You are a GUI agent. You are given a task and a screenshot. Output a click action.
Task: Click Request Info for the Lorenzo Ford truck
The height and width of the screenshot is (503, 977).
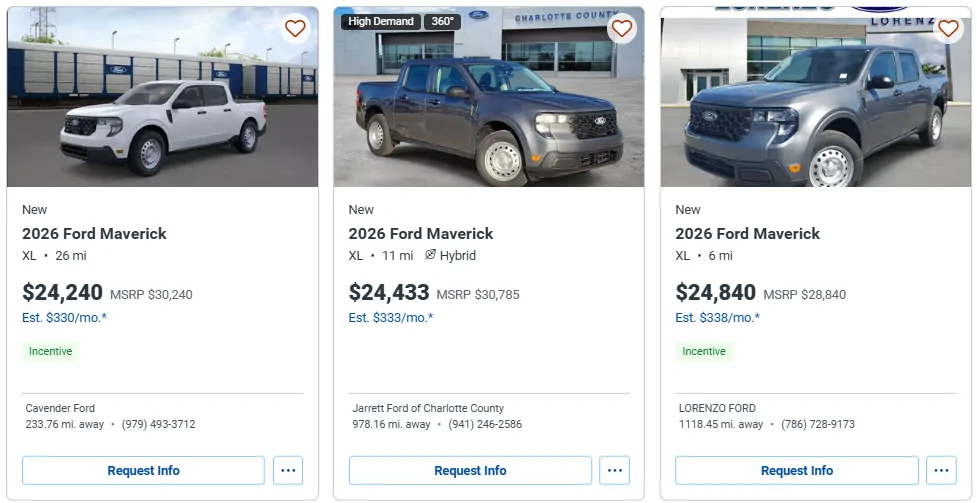[796, 470]
